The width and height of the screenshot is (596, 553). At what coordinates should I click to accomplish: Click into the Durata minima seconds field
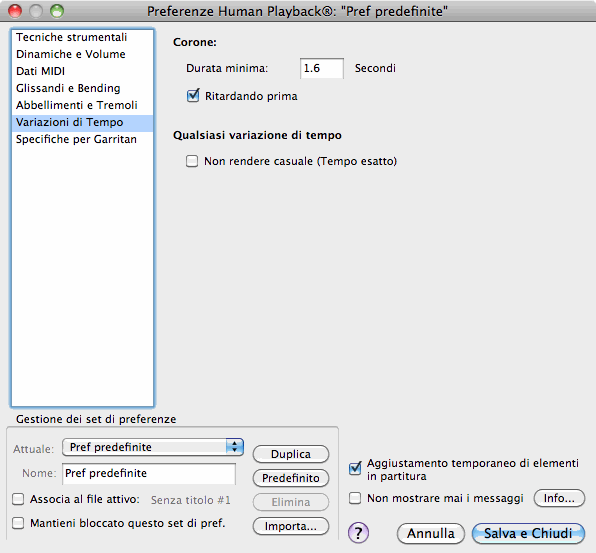[322, 68]
